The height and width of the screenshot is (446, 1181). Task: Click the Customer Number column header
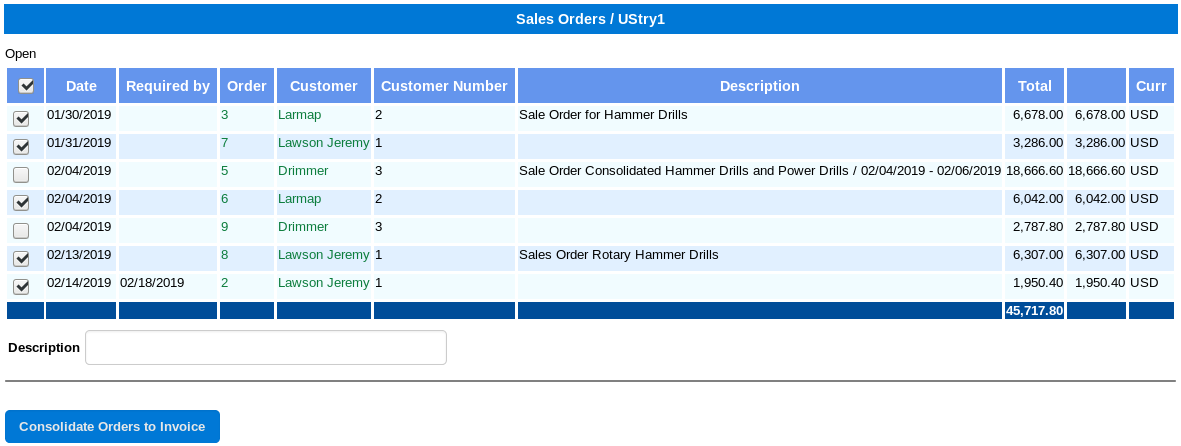click(444, 86)
